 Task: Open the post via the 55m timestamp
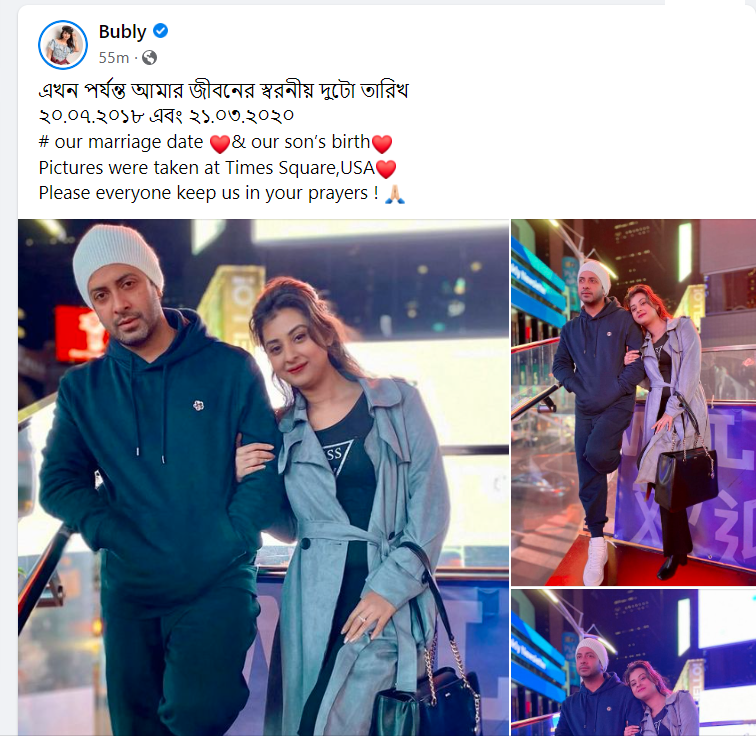[x=114, y=58]
